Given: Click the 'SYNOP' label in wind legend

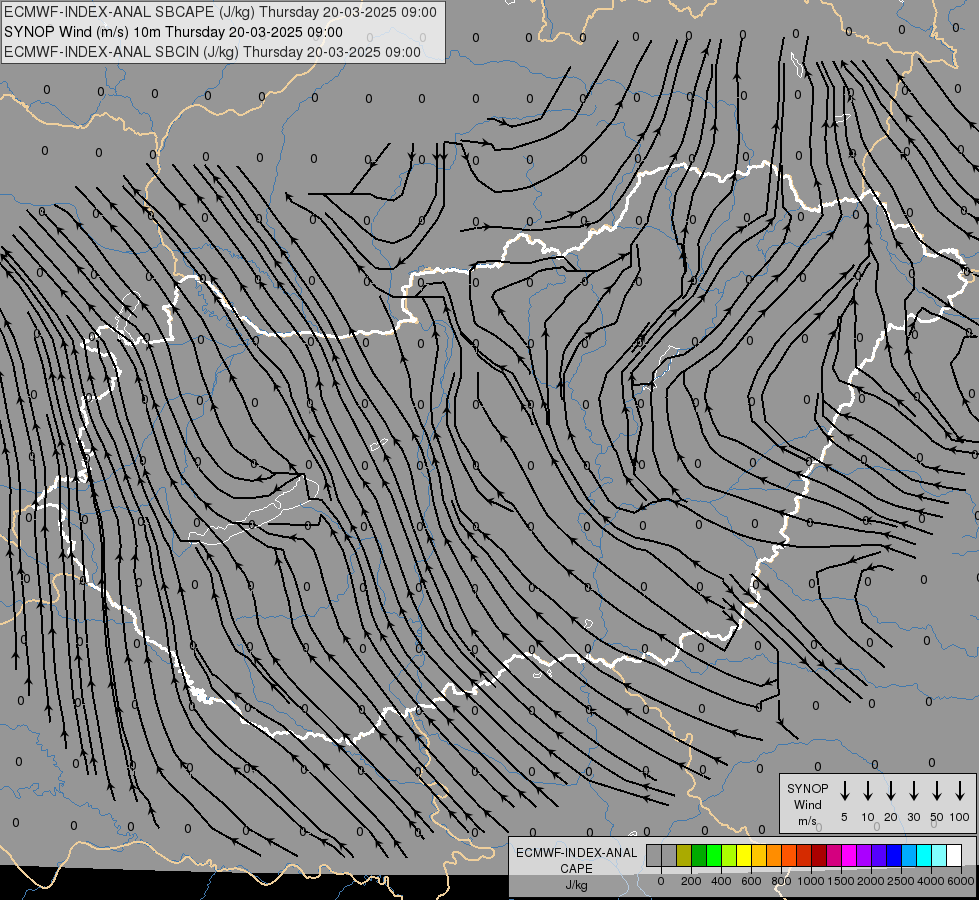Looking at the screenshot, I should [x=807, y=788].
